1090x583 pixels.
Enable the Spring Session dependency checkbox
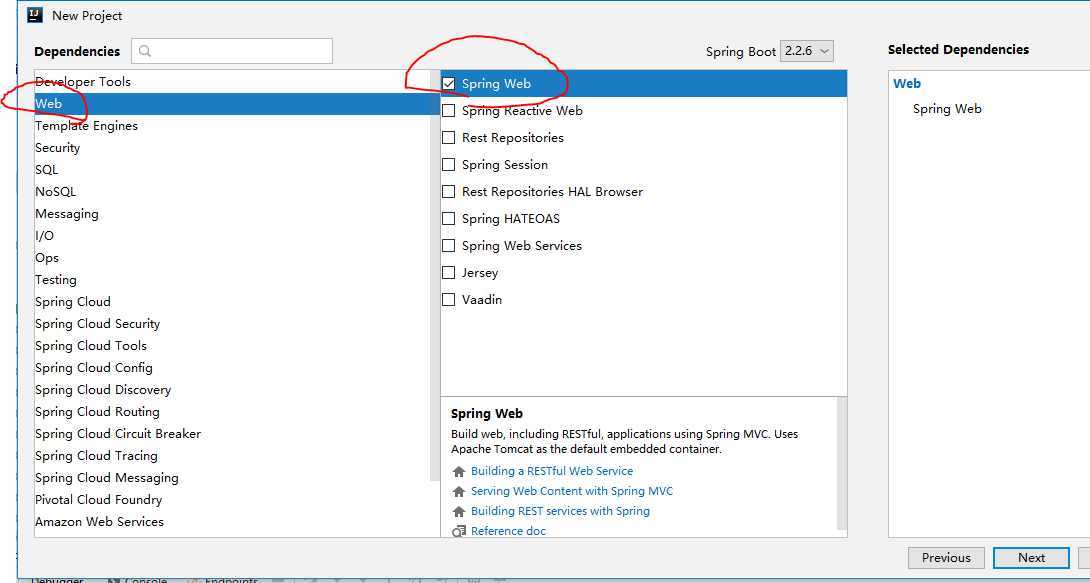(449, 165)
